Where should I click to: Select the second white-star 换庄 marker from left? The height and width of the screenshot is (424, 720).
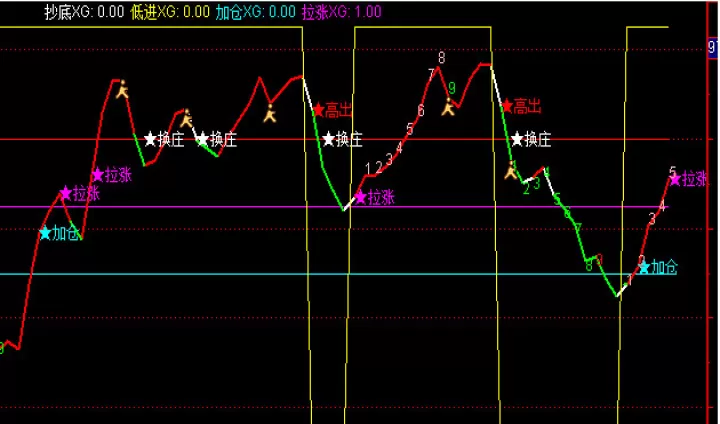click(216, 140)
